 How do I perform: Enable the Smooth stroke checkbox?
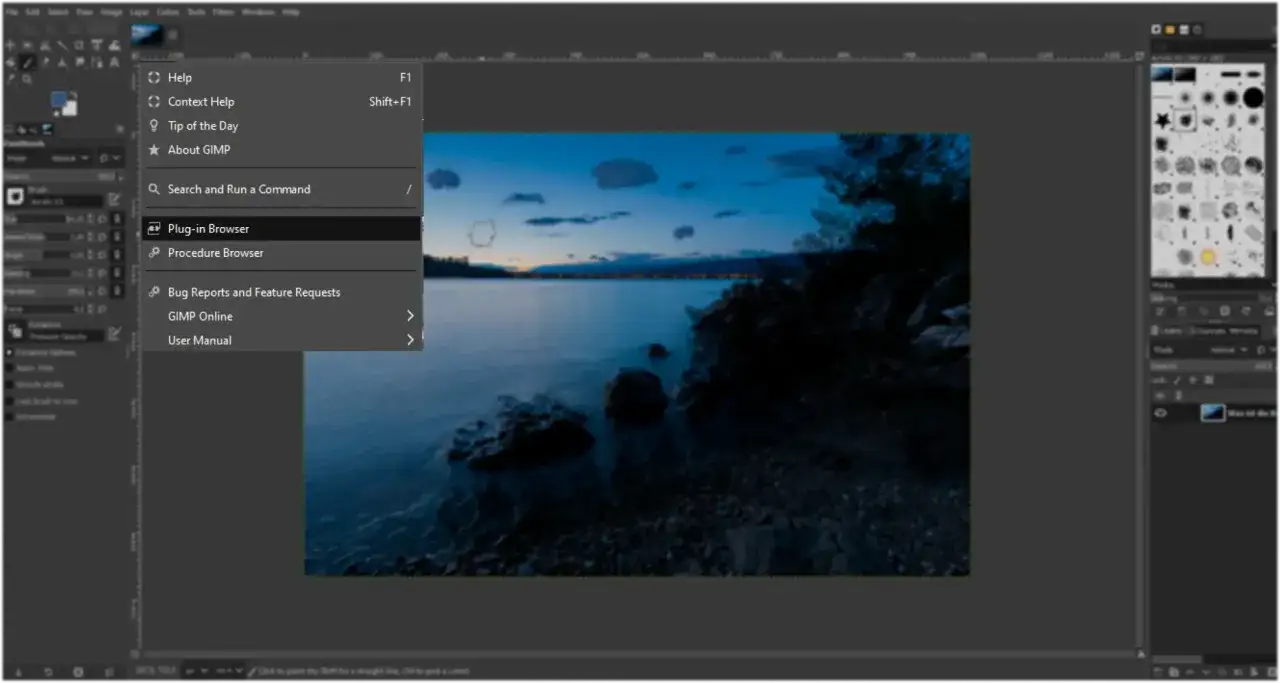click(10, 384)
